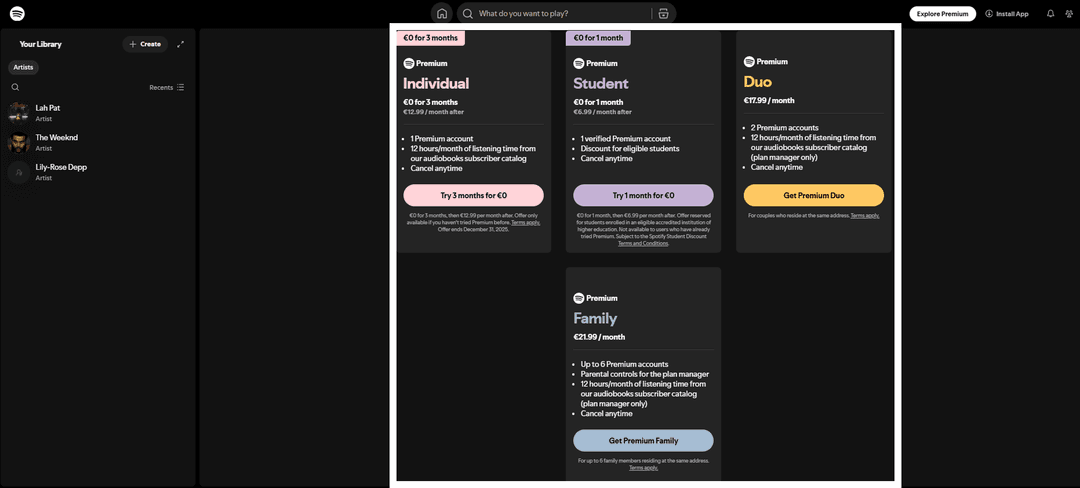Click the Spotify logo in top bar
Screen dimensions: 1080x488
click(18, 14)
